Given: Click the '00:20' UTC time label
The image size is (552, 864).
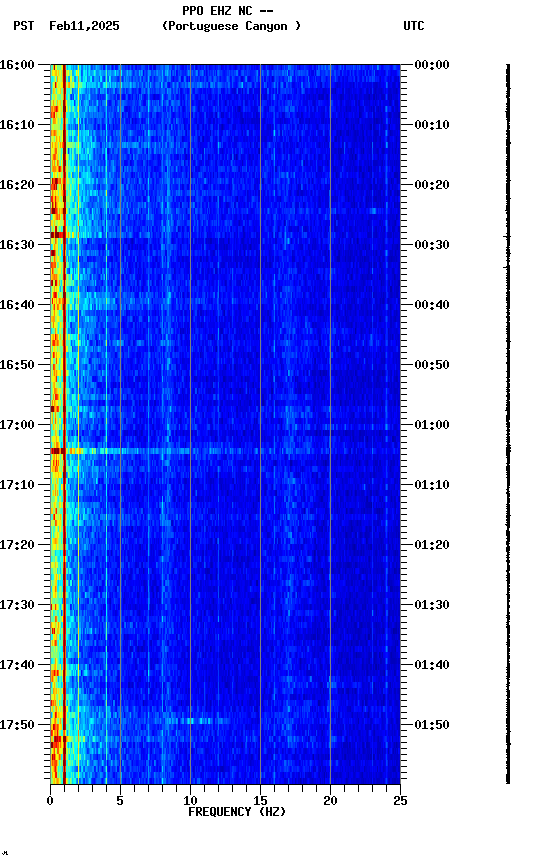Looking at the screenshot, I should 432,185.
